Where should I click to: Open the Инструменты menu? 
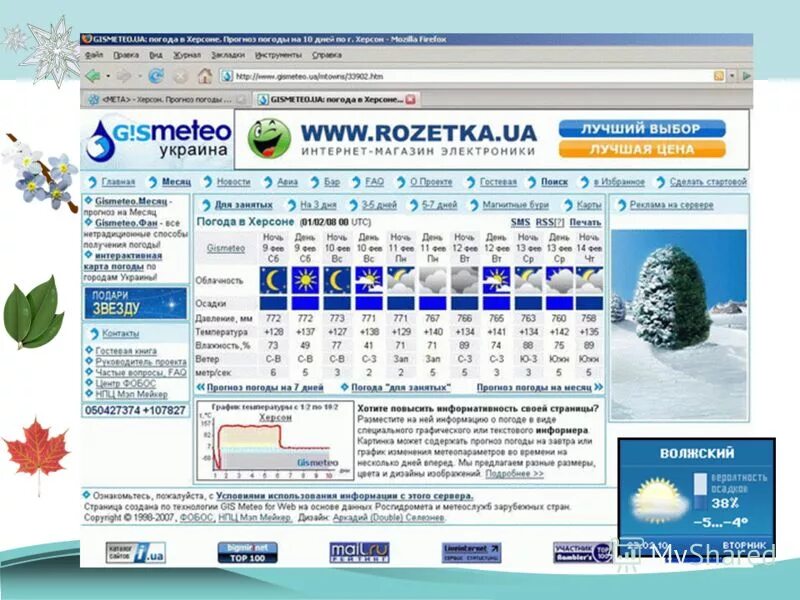pos(279,55)
